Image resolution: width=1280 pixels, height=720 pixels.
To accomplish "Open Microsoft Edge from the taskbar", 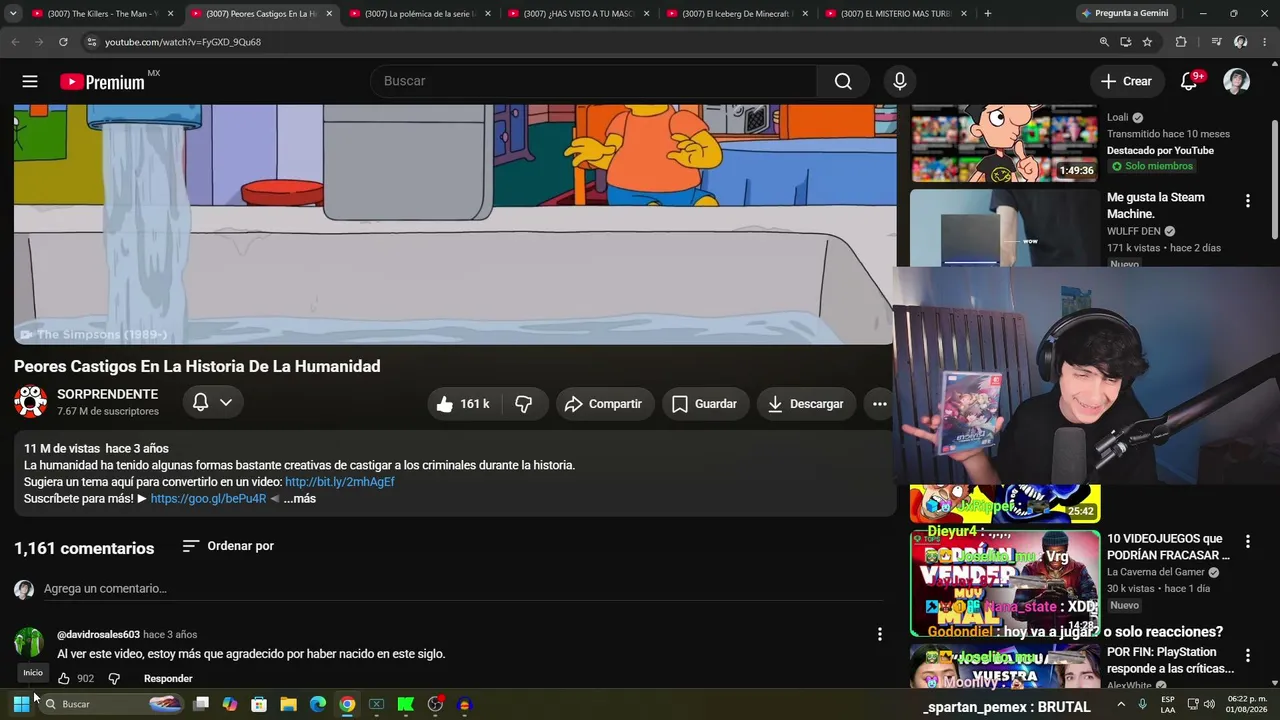I will (x=317, y=704).
